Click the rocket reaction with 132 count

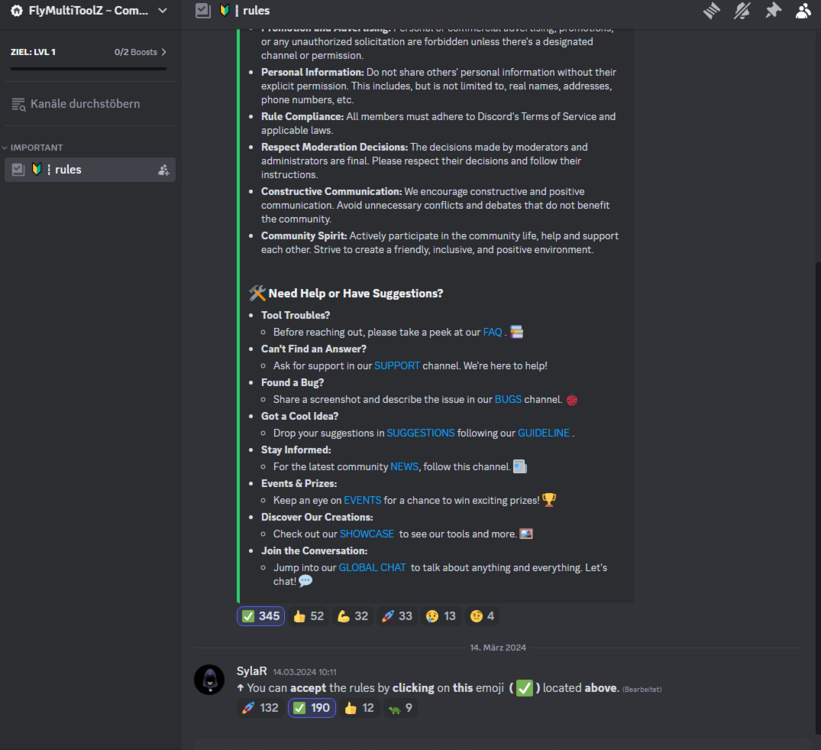[260, 708]
